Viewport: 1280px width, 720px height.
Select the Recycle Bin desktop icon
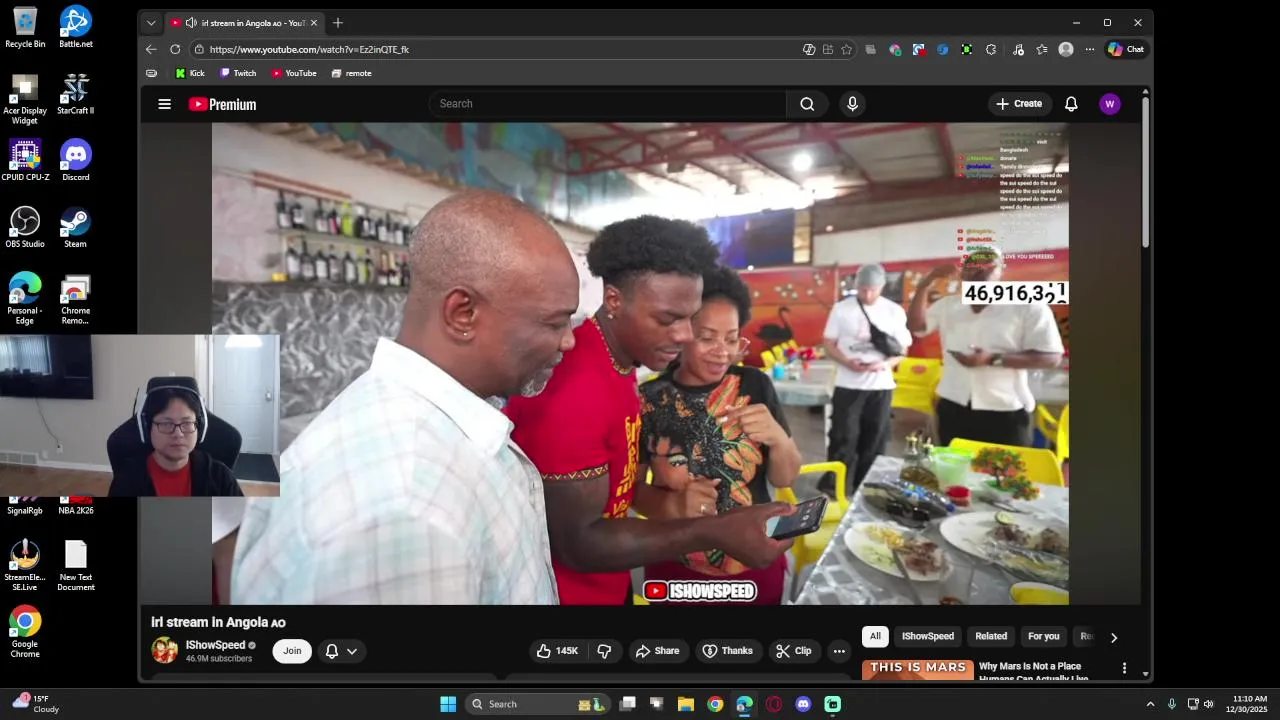pyautogui.click(x=25, y=27)
